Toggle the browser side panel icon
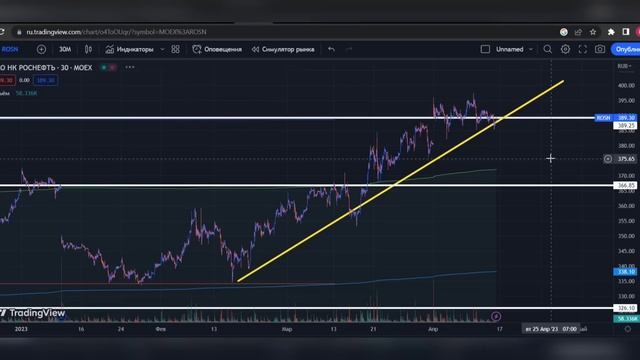 (626, 32)
